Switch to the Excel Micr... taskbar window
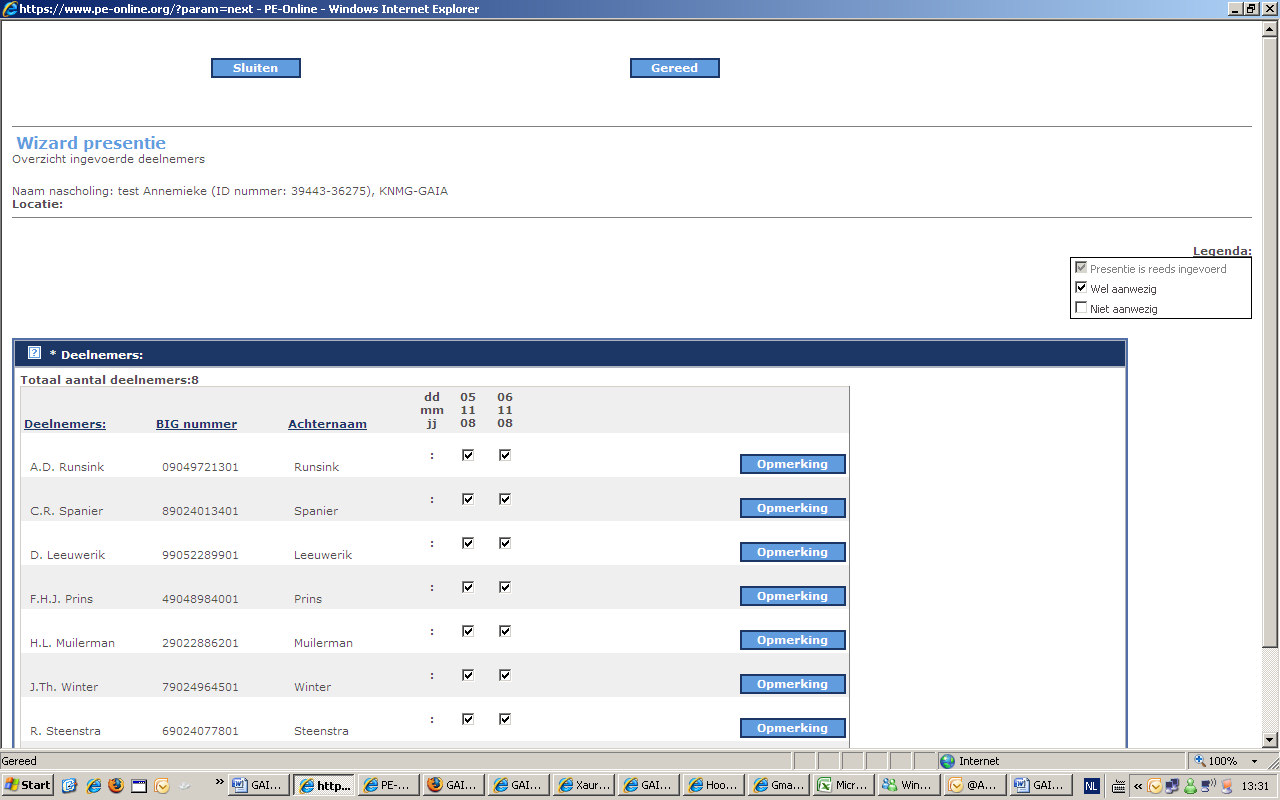The image size is (1280, 800). [x=843, y=786]
